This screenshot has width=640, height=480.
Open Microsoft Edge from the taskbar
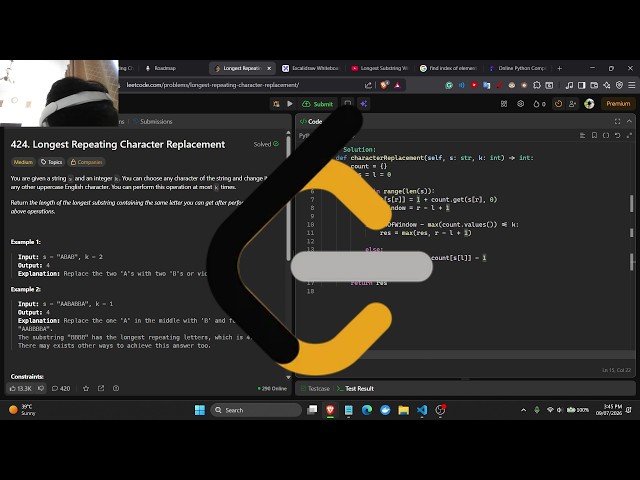(x=367, y=410)
